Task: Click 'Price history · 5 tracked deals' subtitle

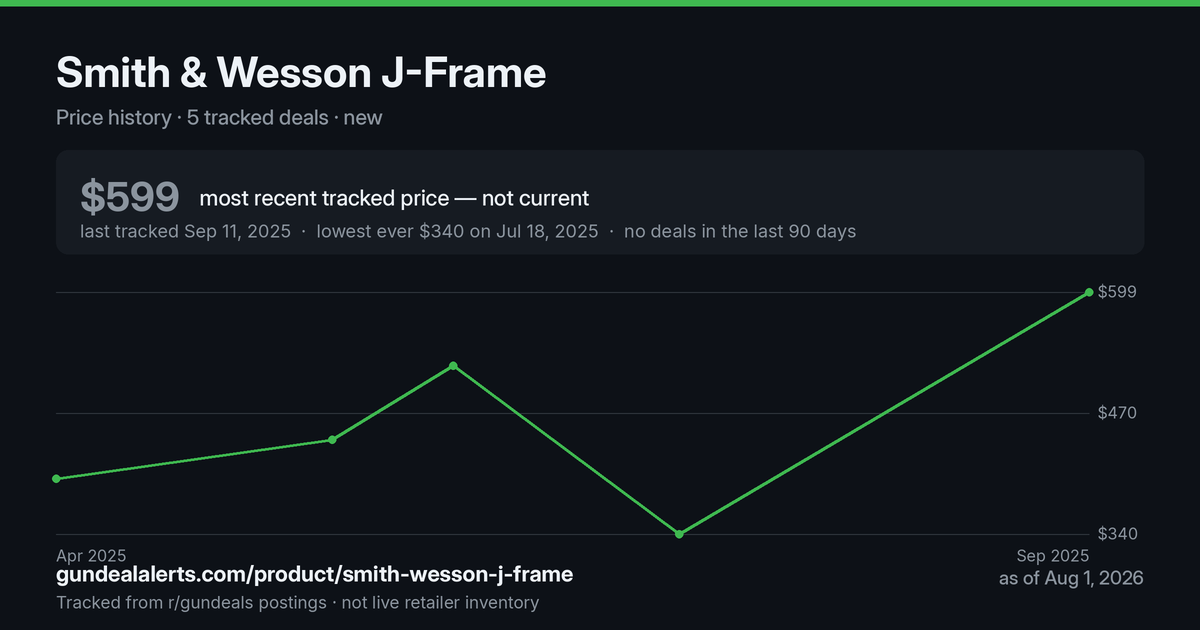Action: pyautogui.click(x=192, y=117)
